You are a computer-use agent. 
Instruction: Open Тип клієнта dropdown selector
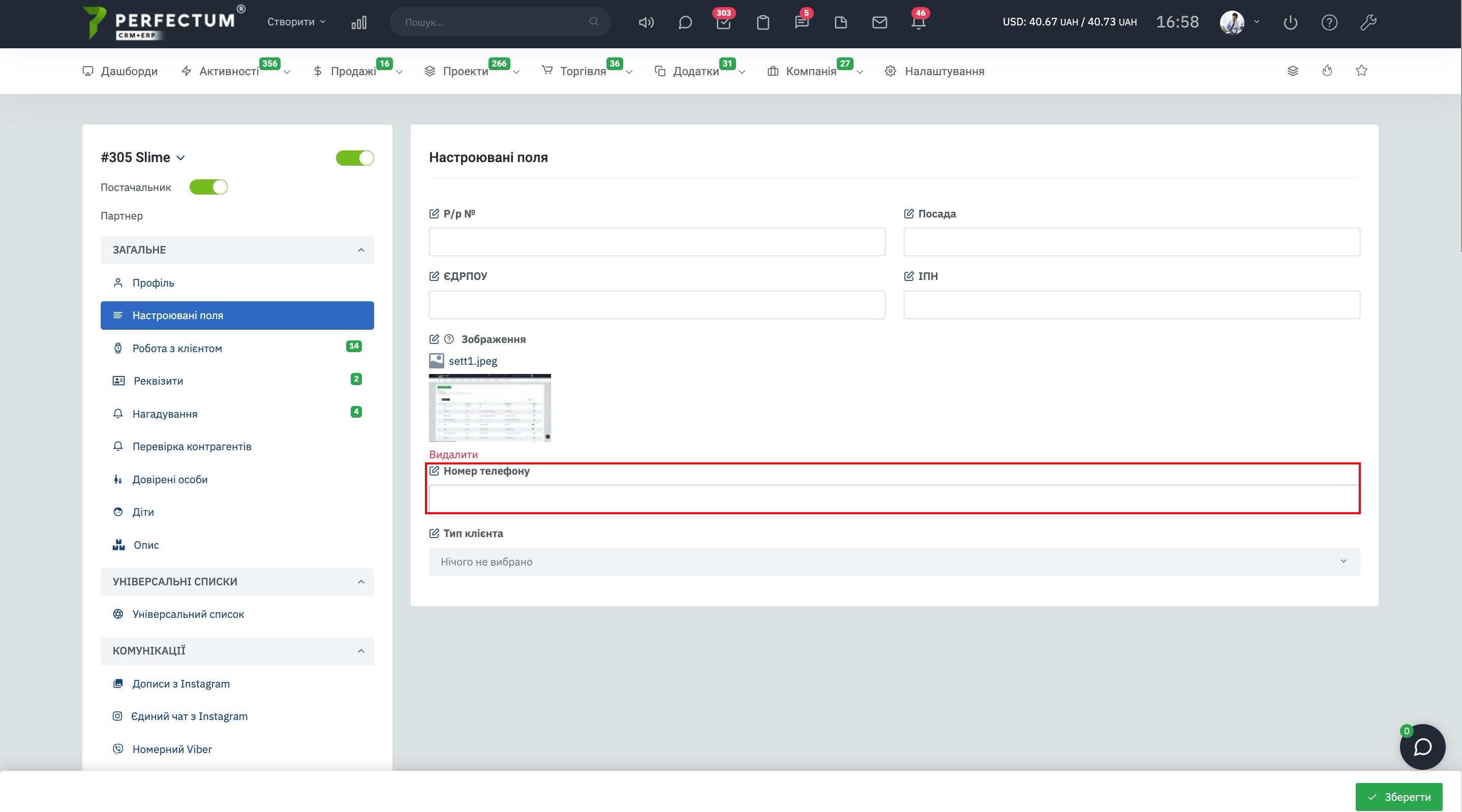(x=893, y=561)
